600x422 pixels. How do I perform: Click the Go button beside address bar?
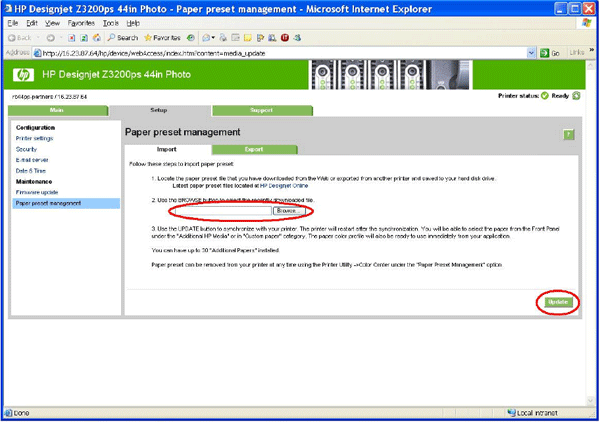(549, 52)
